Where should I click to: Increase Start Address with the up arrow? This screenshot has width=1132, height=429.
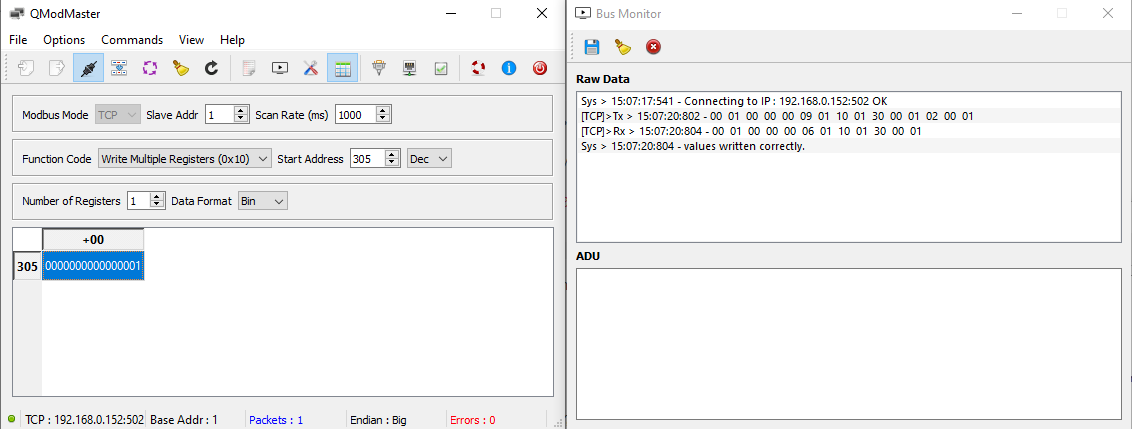coord(392,155)
